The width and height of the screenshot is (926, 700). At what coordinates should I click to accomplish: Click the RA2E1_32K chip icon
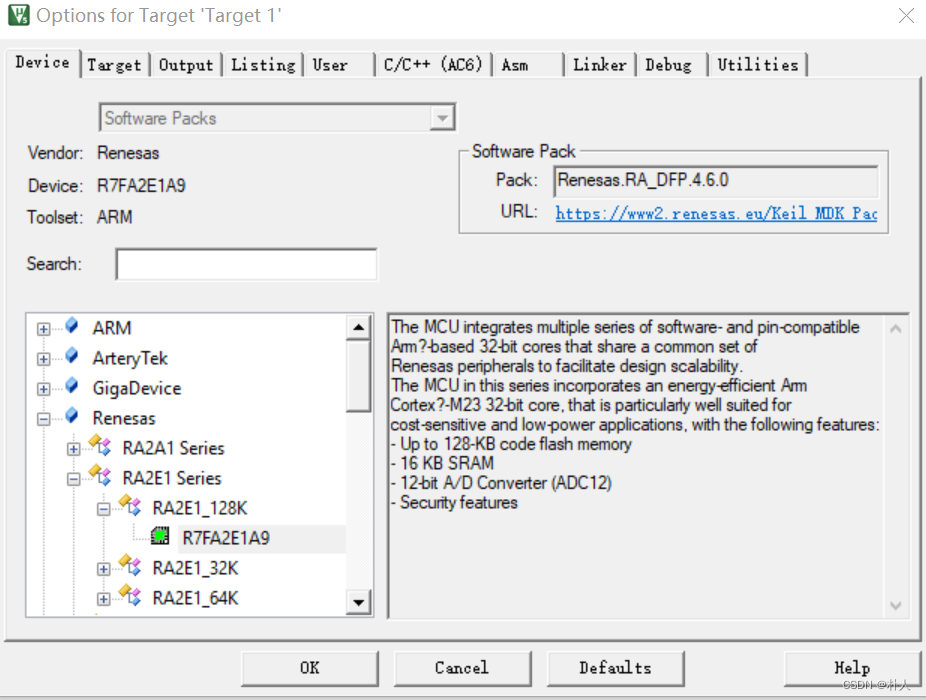point(127,568)
